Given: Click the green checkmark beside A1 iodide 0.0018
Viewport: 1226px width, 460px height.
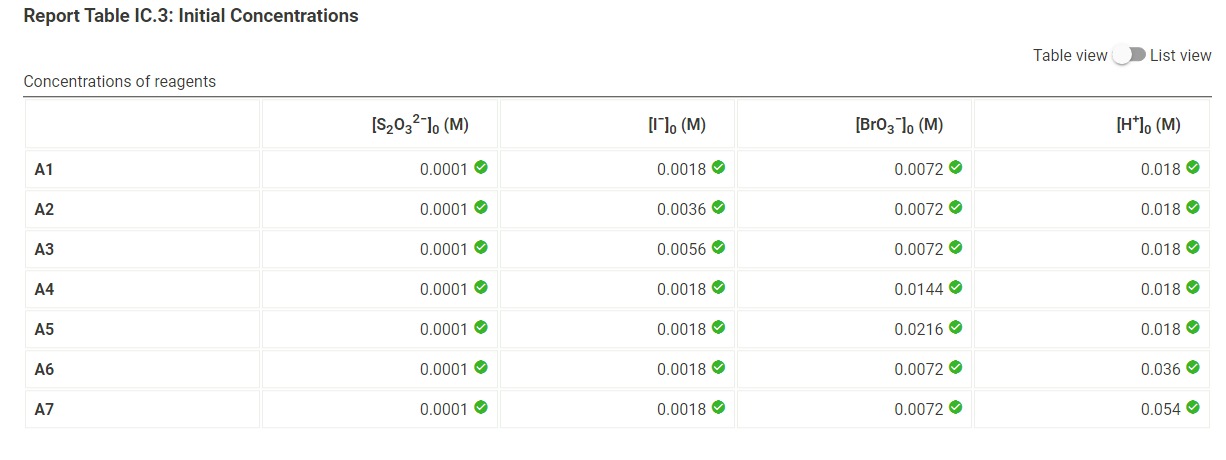Looking at the screenshot, I should [718, 168].
